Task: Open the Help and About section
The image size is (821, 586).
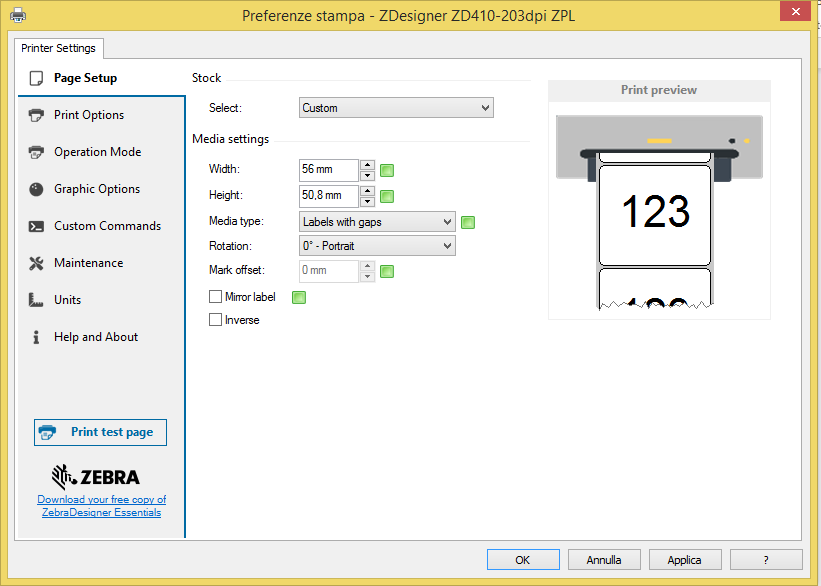Action: [x=102, y=337]
